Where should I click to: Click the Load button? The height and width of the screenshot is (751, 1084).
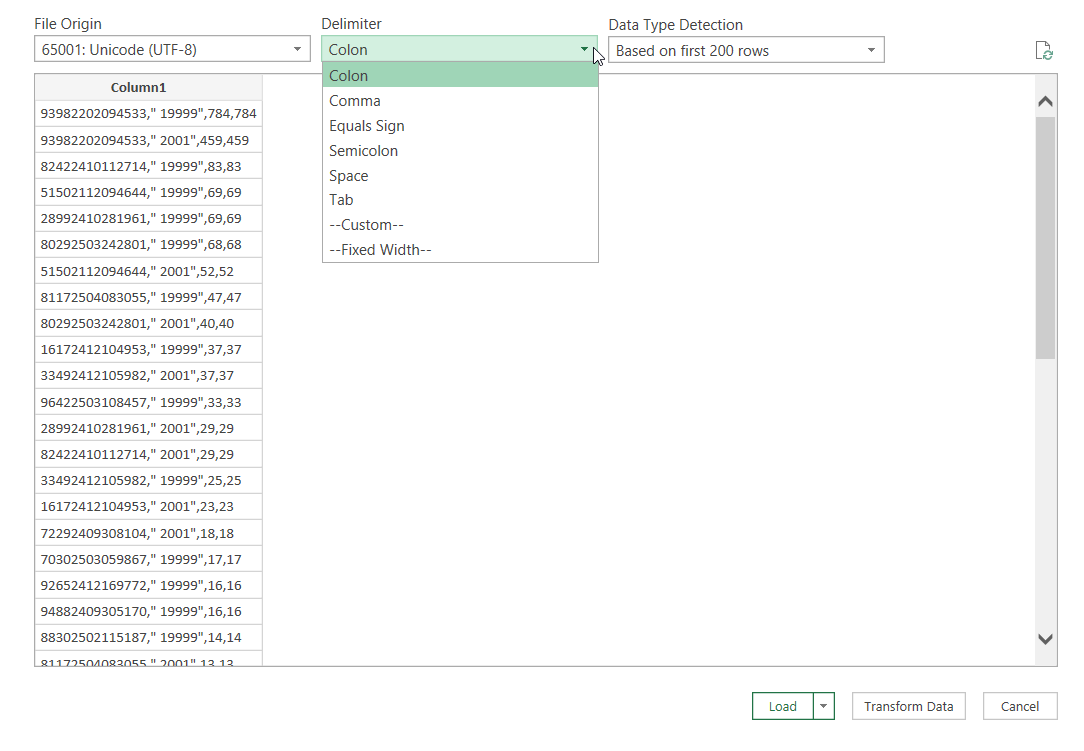pyautogui.click(x=783, y=706)
